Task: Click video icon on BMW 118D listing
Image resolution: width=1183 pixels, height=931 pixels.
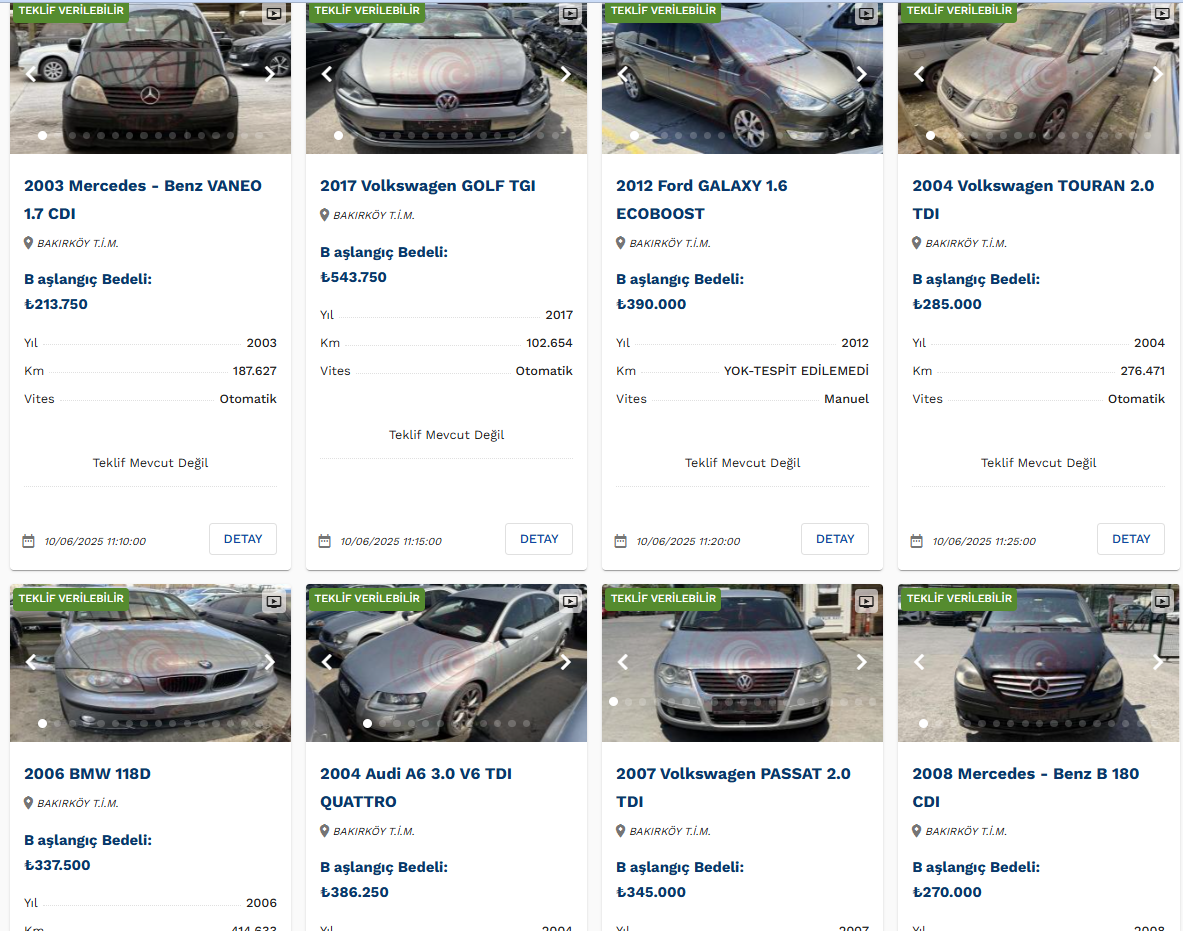Action: 274,602
